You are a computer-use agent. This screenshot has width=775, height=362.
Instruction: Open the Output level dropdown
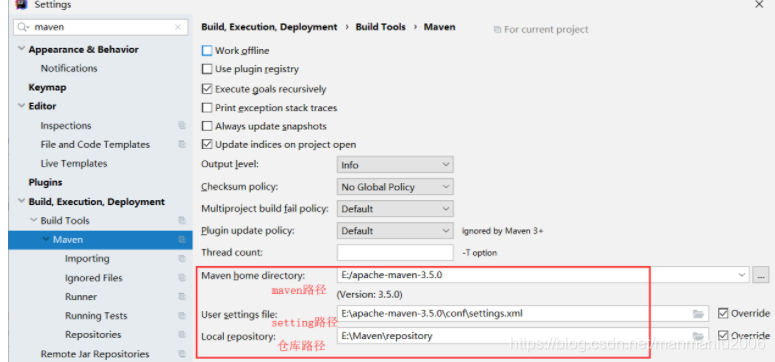[395, 165]
